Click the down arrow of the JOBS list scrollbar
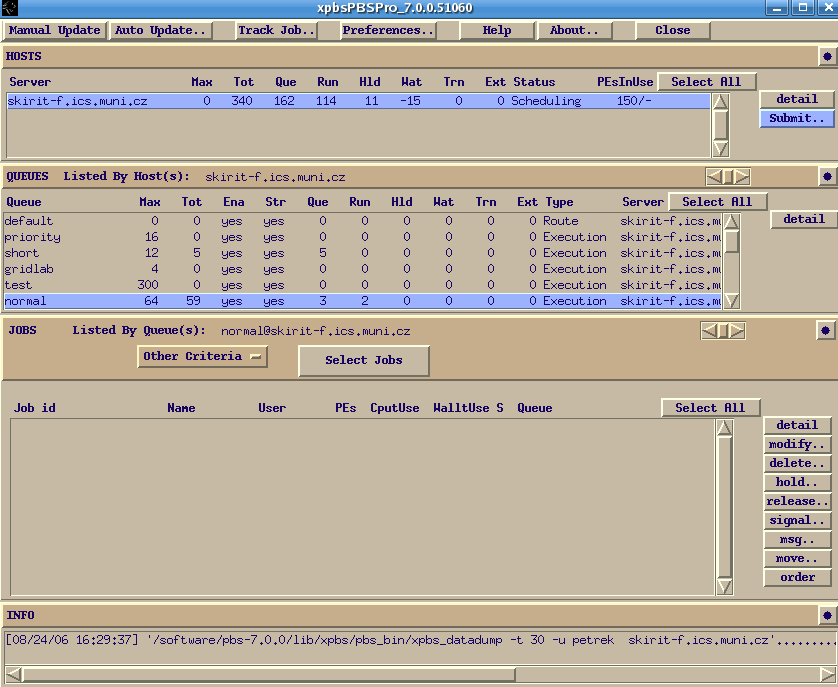Screen dimensions: 838x687 pos(724,586)
